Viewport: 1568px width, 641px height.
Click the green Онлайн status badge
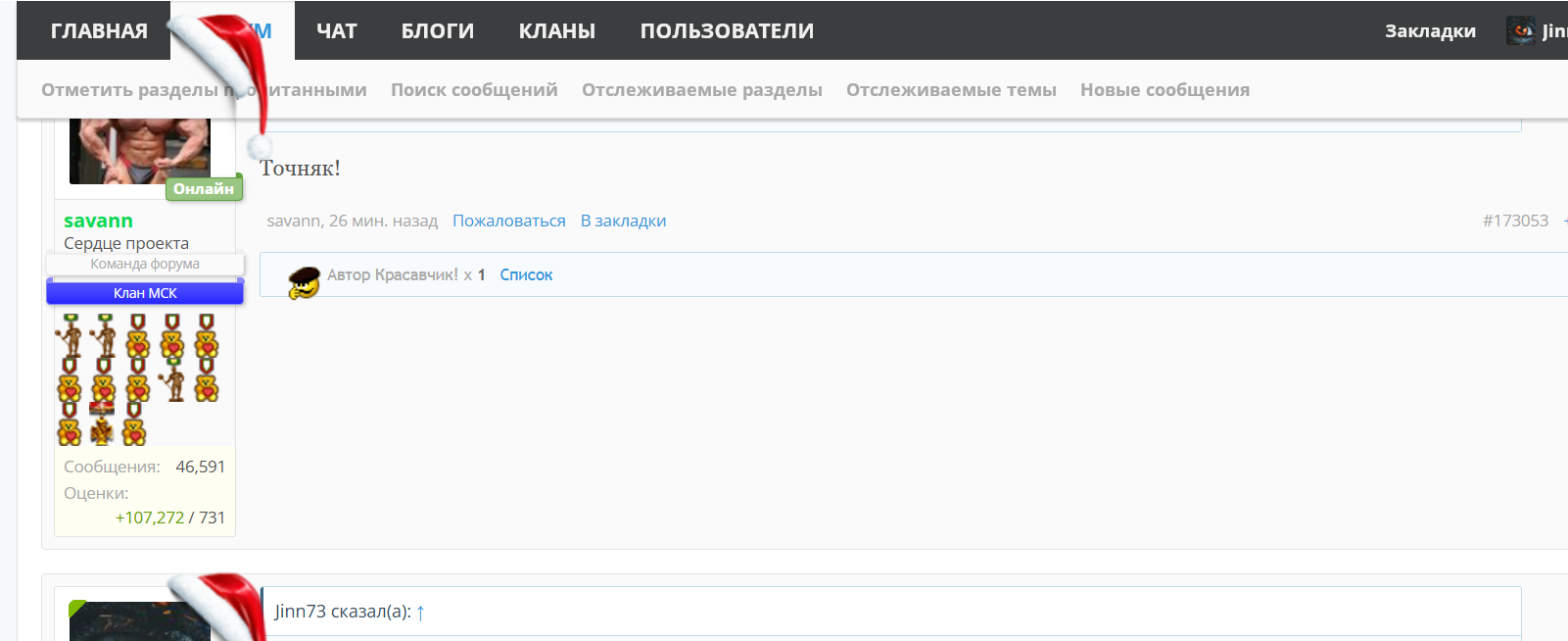(204, 188)
